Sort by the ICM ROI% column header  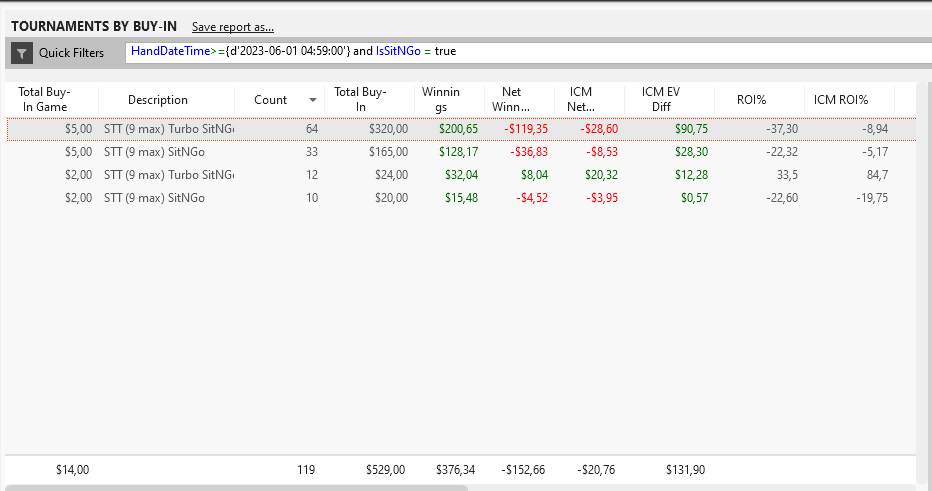click(x=840, y=100)
